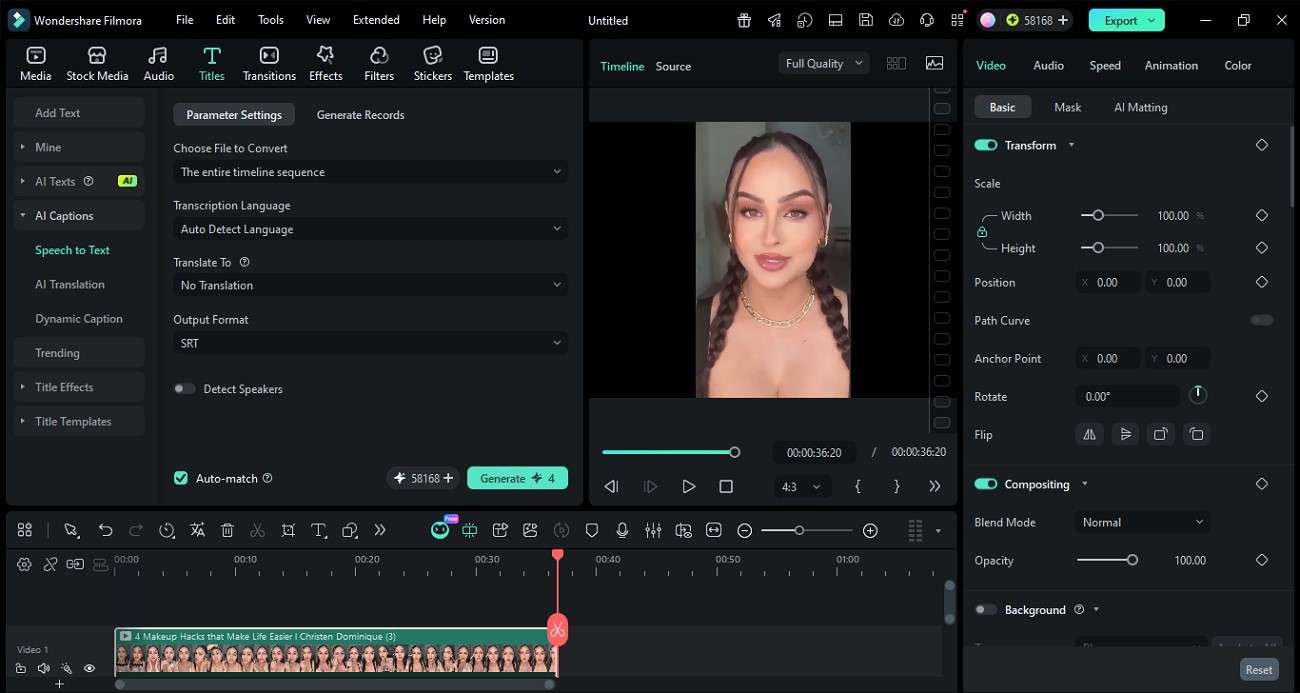Toggle the Transform switch

986,145
